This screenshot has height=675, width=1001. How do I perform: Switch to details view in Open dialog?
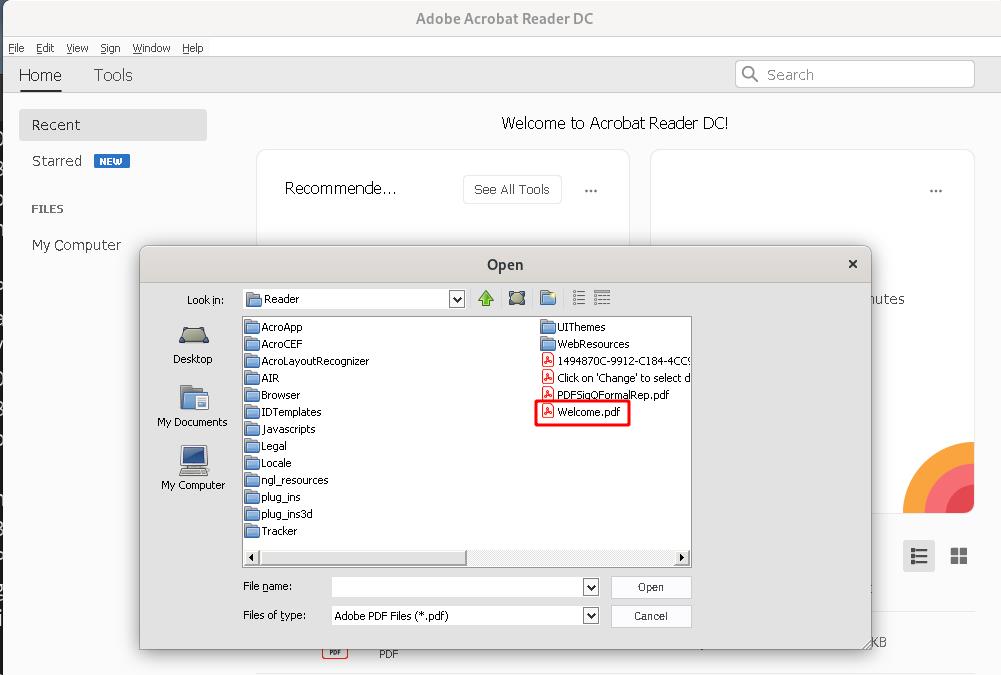coord(602,298)
